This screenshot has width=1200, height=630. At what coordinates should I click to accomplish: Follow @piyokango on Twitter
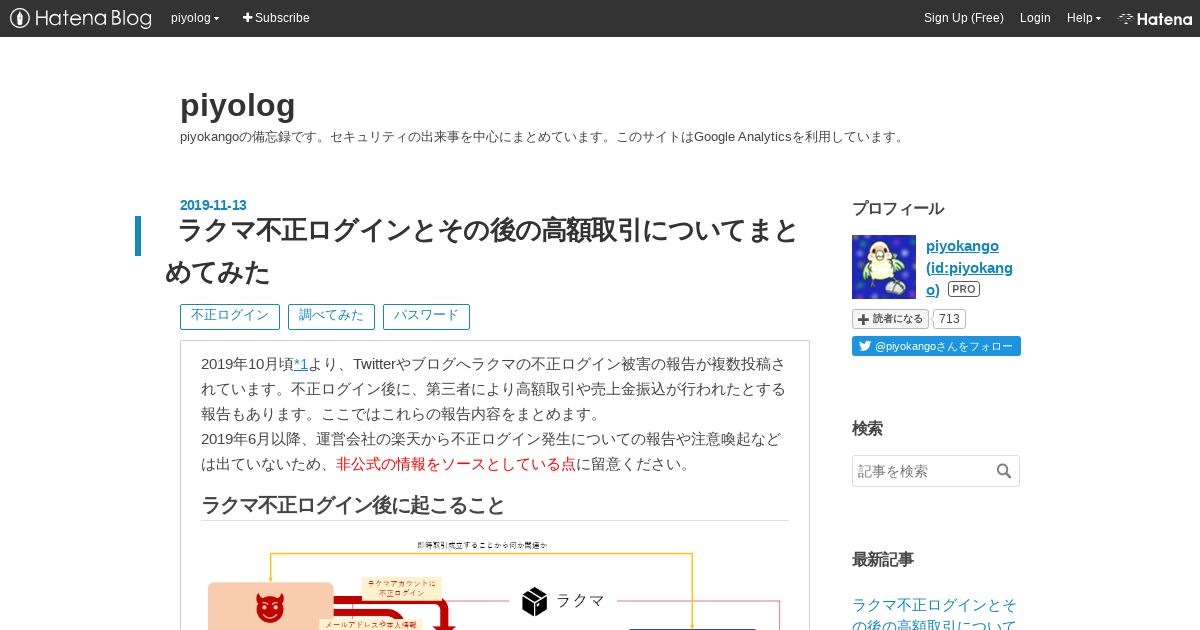click(936, 346)
